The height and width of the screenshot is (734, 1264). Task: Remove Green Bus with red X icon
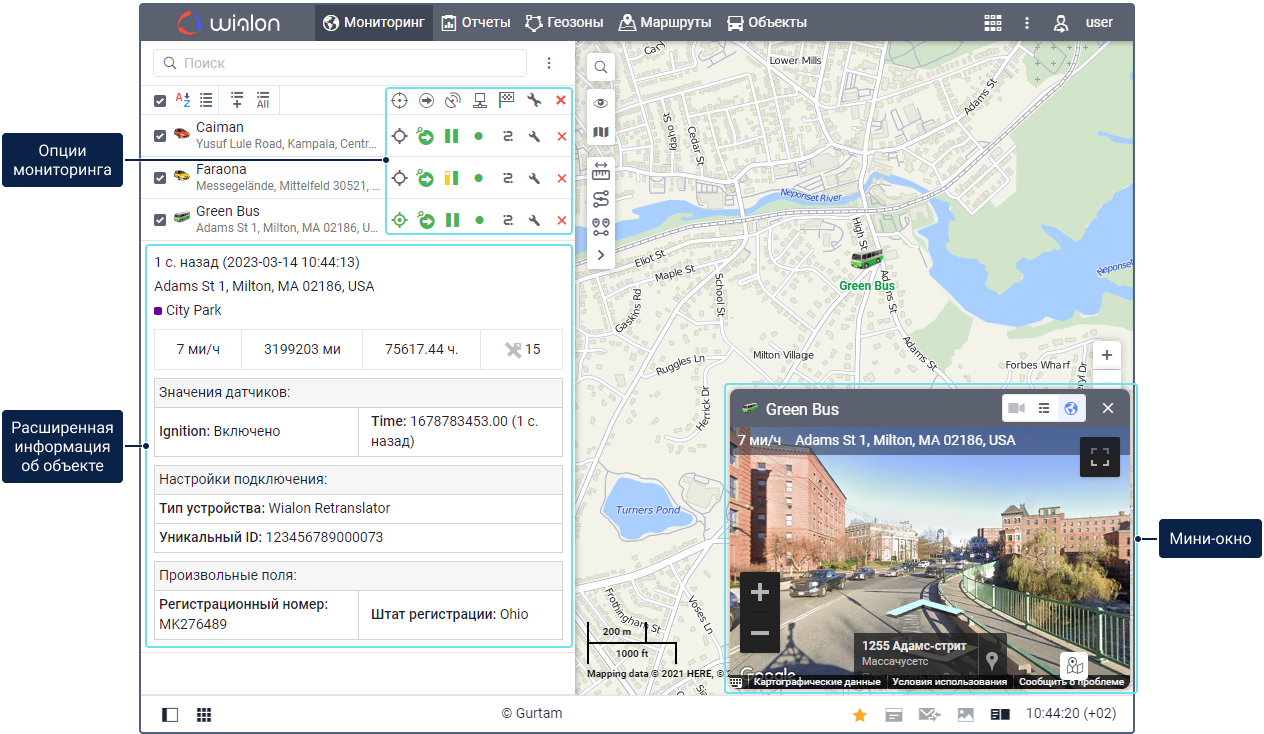[561, 220]
